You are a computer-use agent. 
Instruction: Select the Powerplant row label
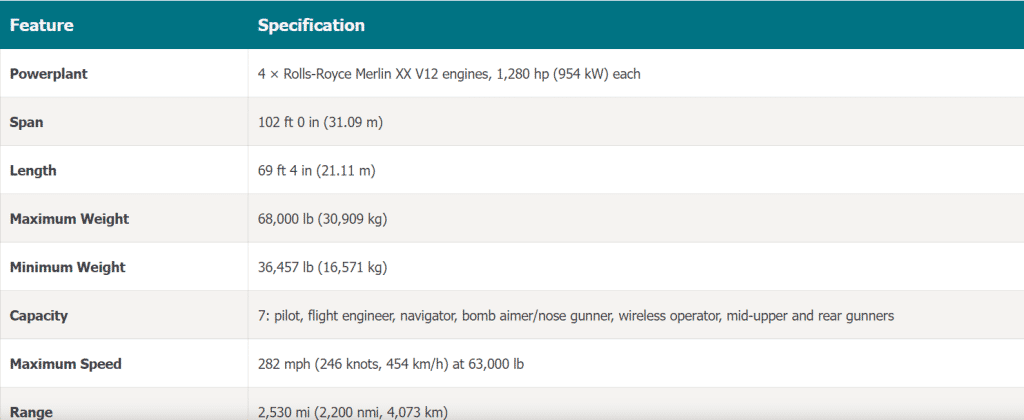[x=47, y=74]
